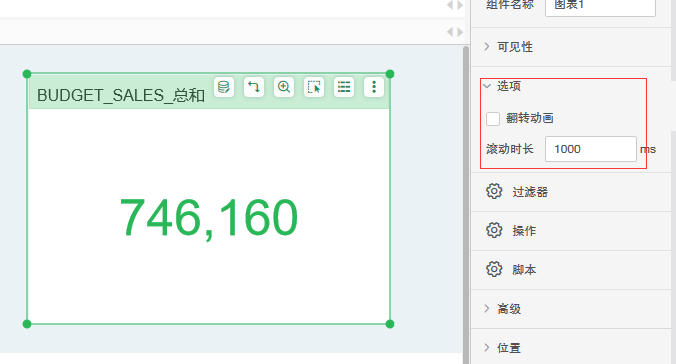This screenshot has width=676, height=364.
Task: Click the 746,160 value in the chart
Action: pyautogui.click(x=209, y=217)
